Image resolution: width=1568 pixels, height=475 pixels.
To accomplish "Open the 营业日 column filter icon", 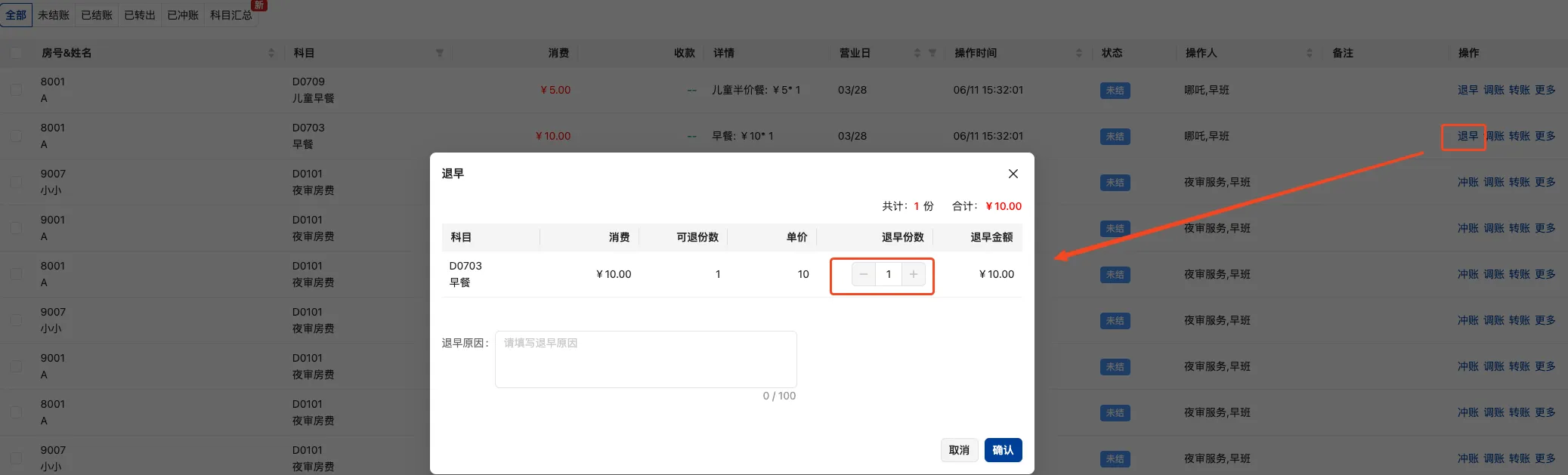I will tap(932, 53).
